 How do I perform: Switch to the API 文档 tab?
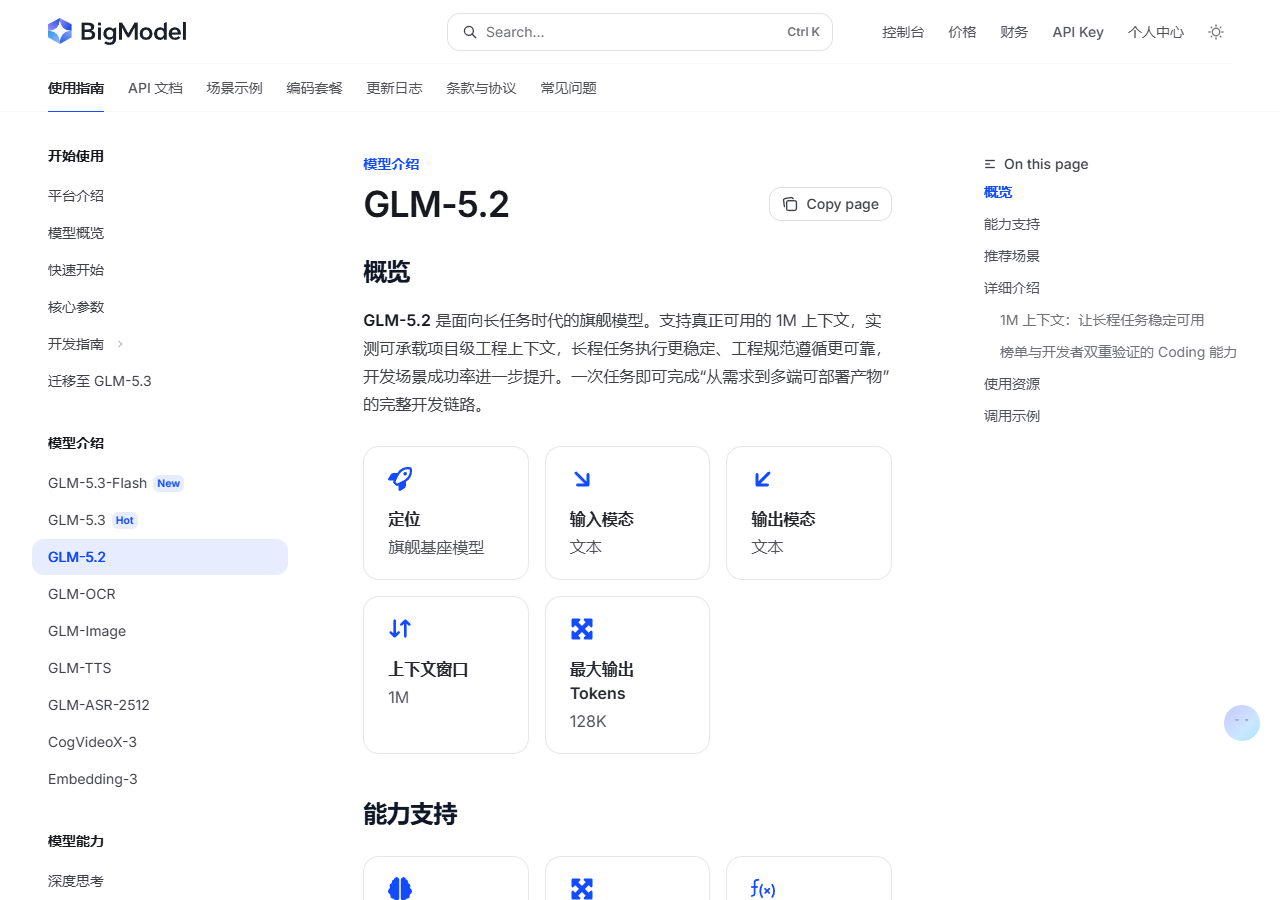[155, 88]
